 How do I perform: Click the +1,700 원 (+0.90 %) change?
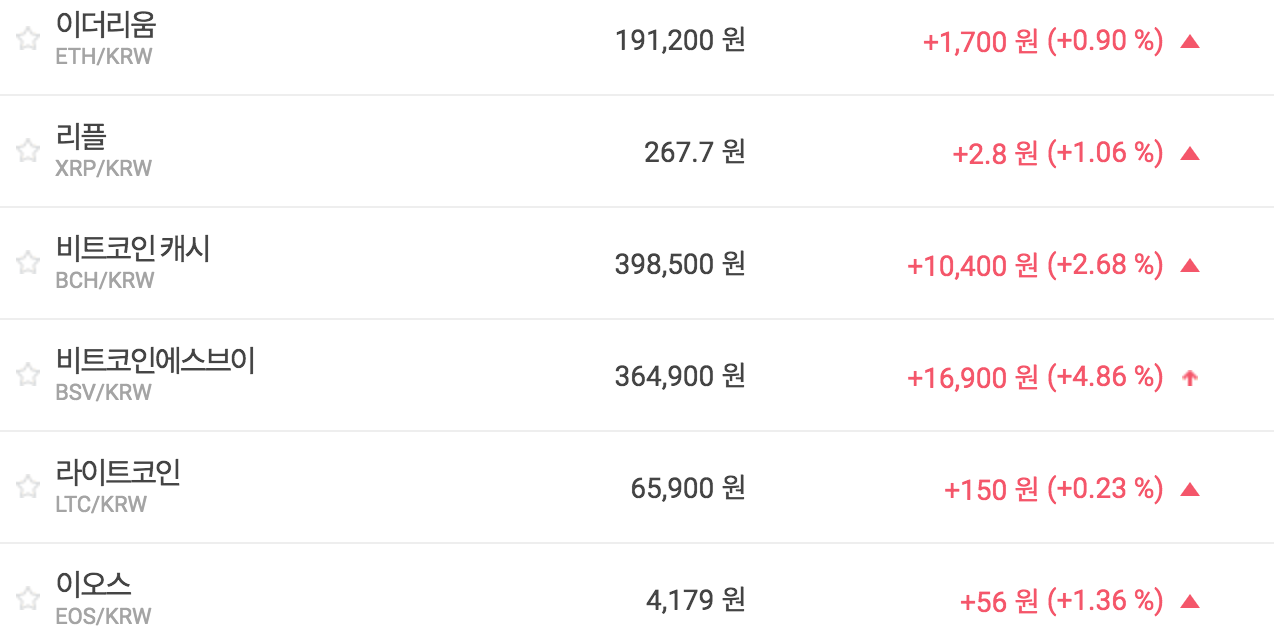(1043, 41)
